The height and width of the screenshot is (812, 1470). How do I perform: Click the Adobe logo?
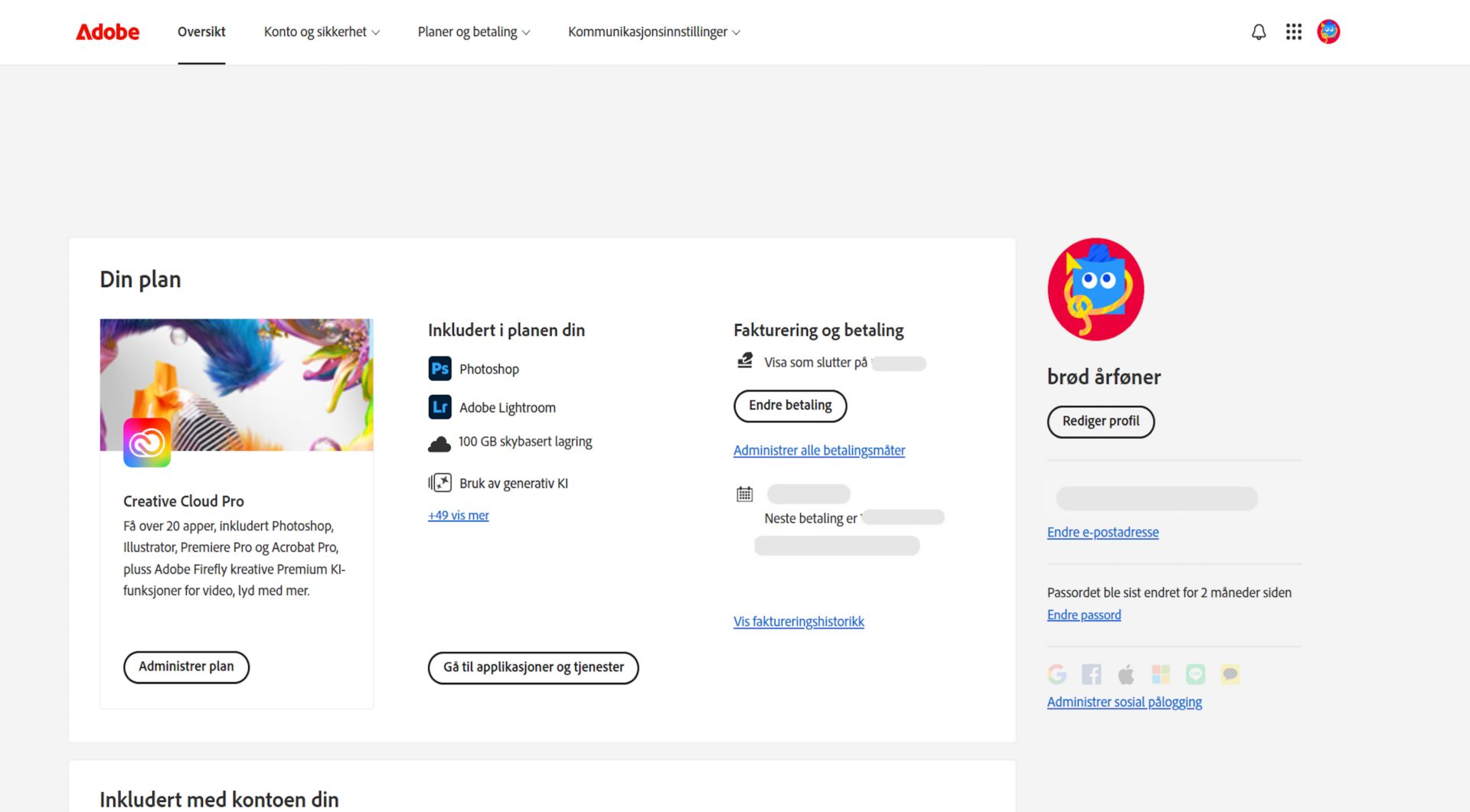pos(106,31)
